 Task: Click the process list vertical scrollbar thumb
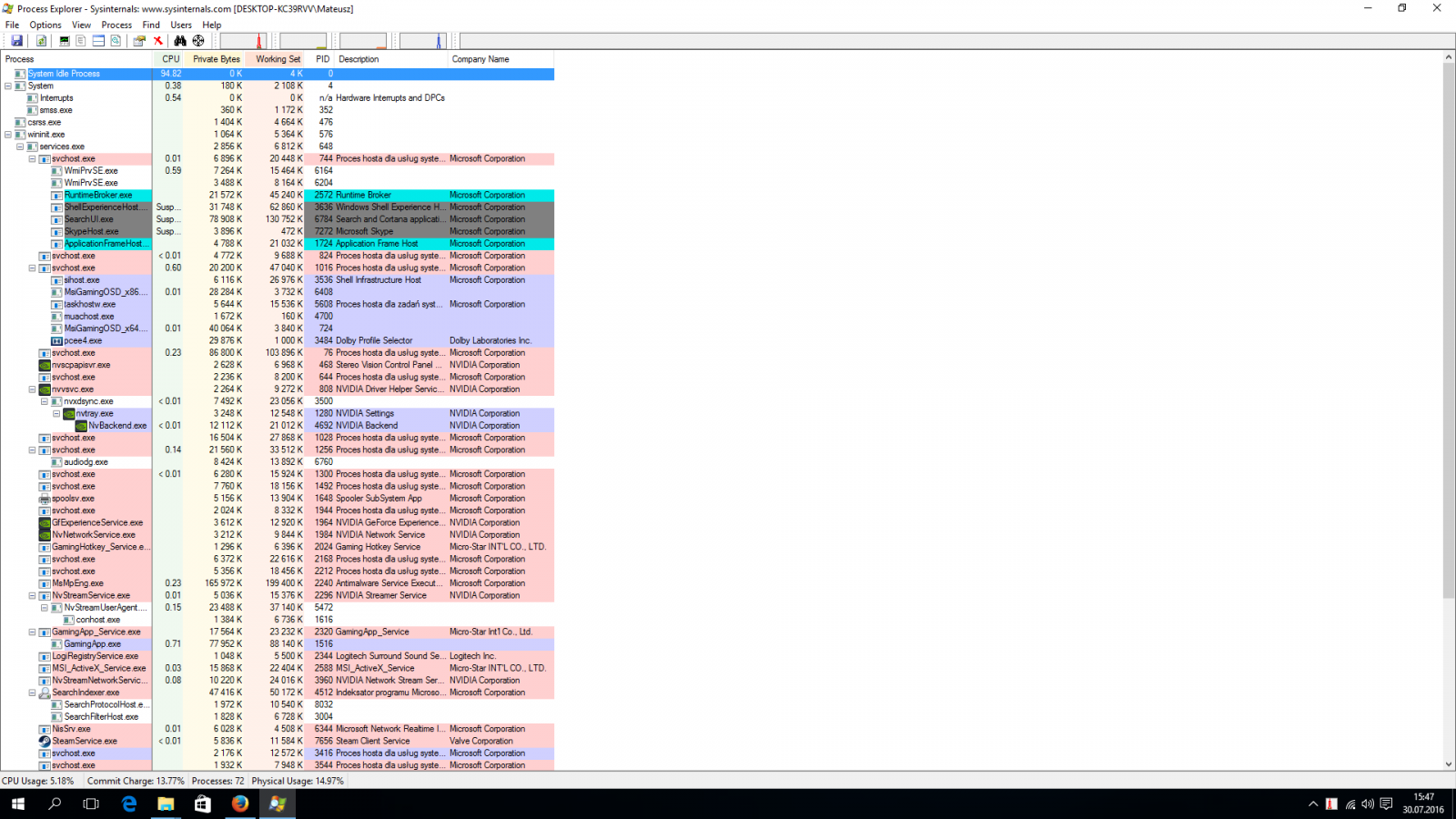[x=1449, y=331]
